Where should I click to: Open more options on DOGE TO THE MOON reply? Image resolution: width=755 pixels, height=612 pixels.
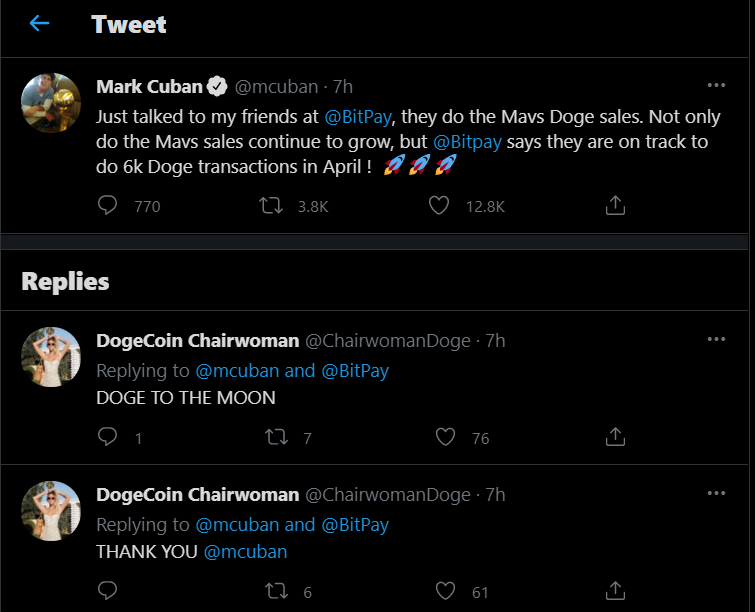(716, 340)
